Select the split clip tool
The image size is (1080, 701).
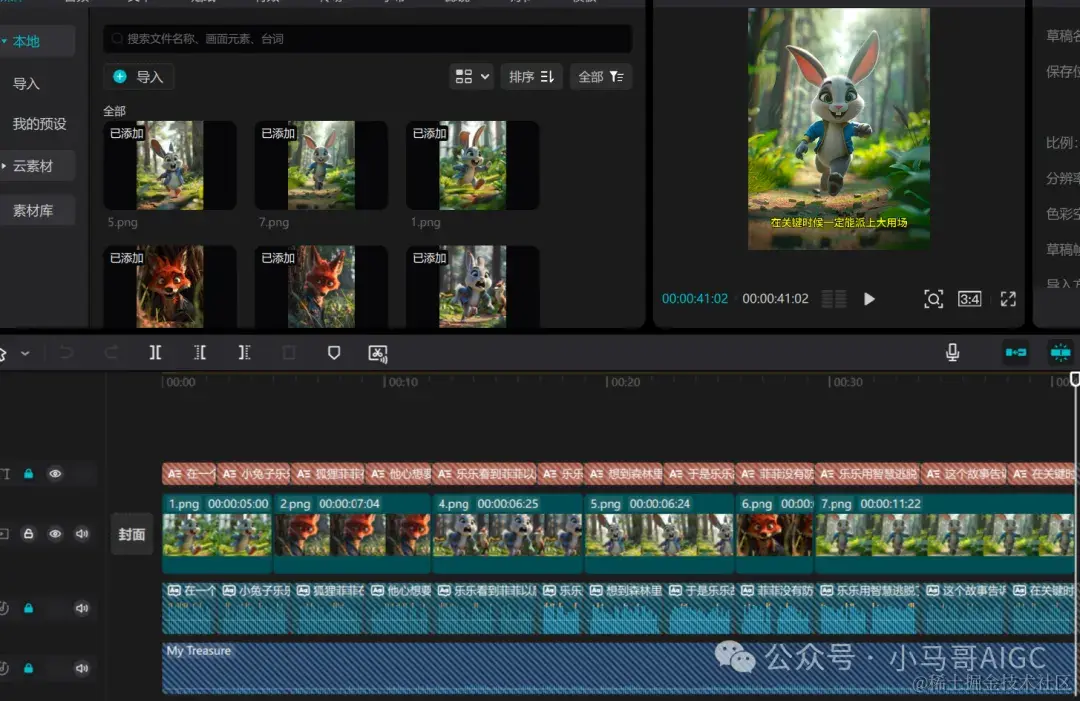coord(156,353)
